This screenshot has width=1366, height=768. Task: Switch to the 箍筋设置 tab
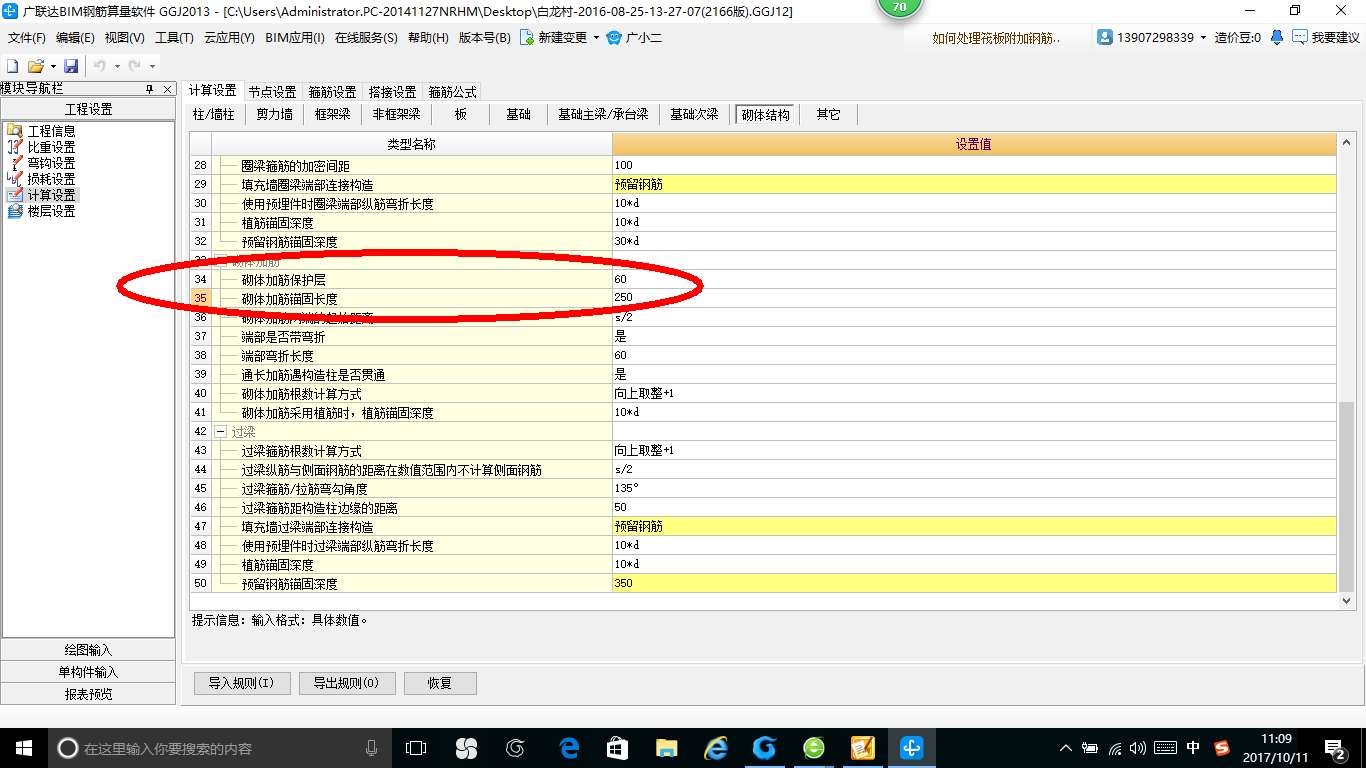click(x=332, y=91)
